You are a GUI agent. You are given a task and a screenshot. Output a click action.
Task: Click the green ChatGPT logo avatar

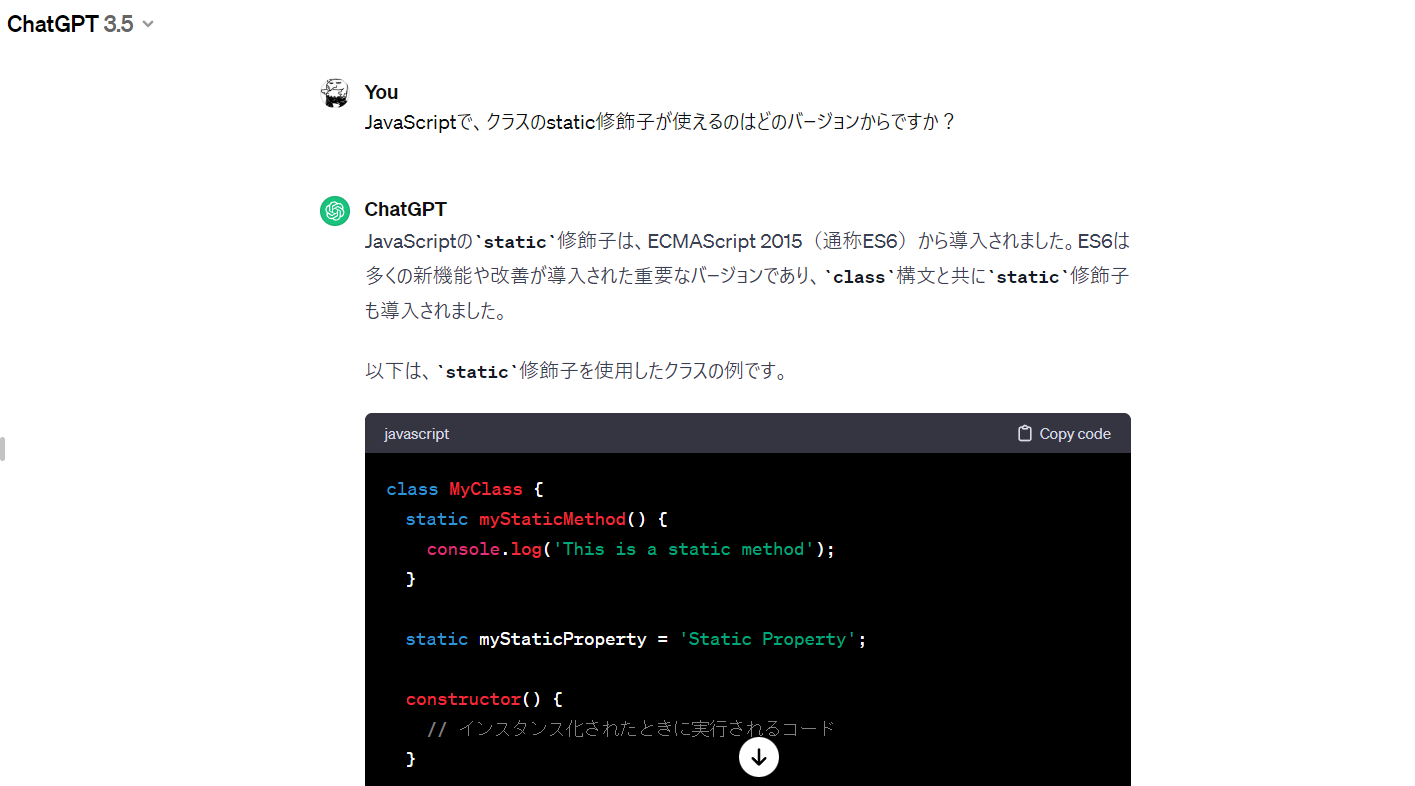[x=335, y=211]
